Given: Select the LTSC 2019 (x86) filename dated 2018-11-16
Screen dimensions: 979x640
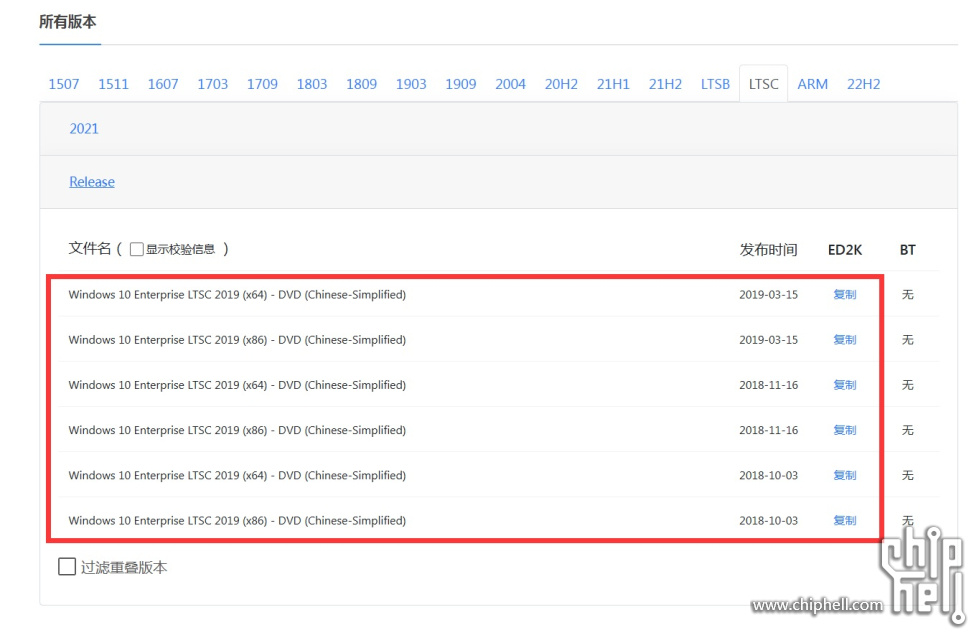Looking at the screenshot, I should point(237,430).
